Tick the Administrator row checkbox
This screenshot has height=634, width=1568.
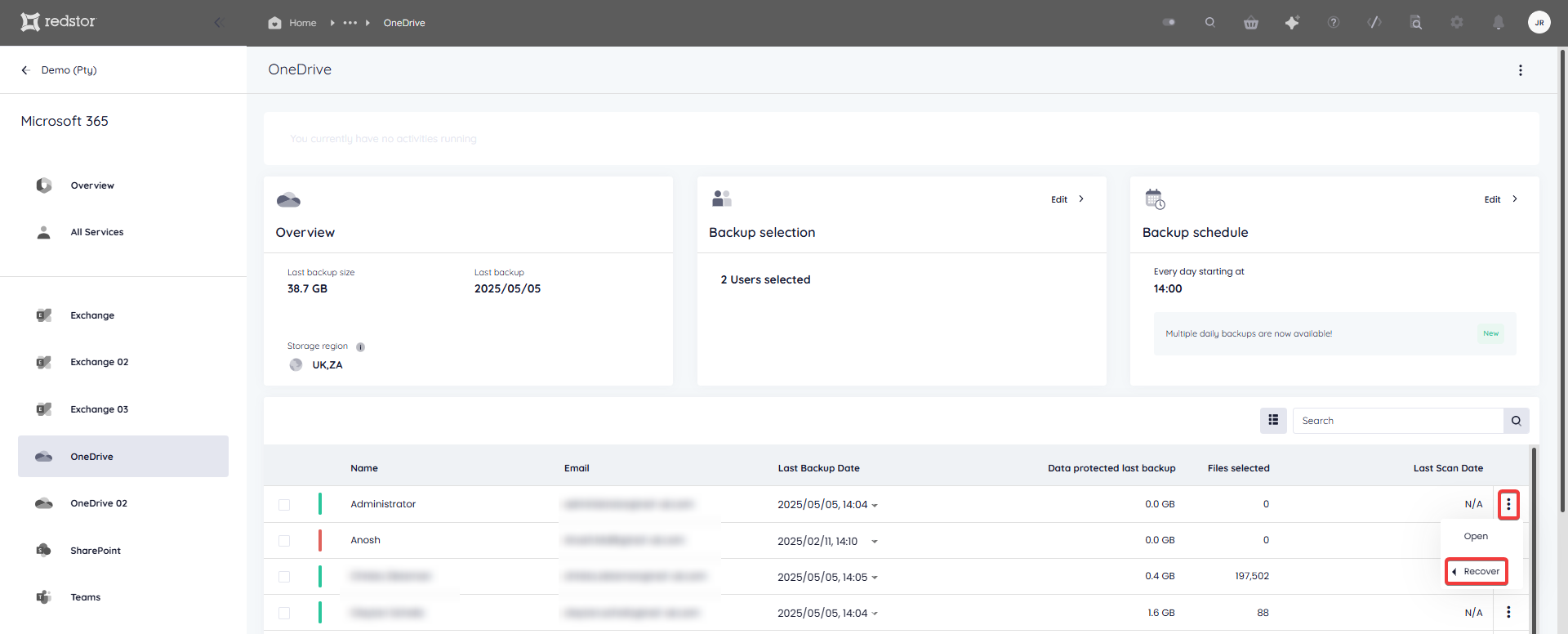284,505
